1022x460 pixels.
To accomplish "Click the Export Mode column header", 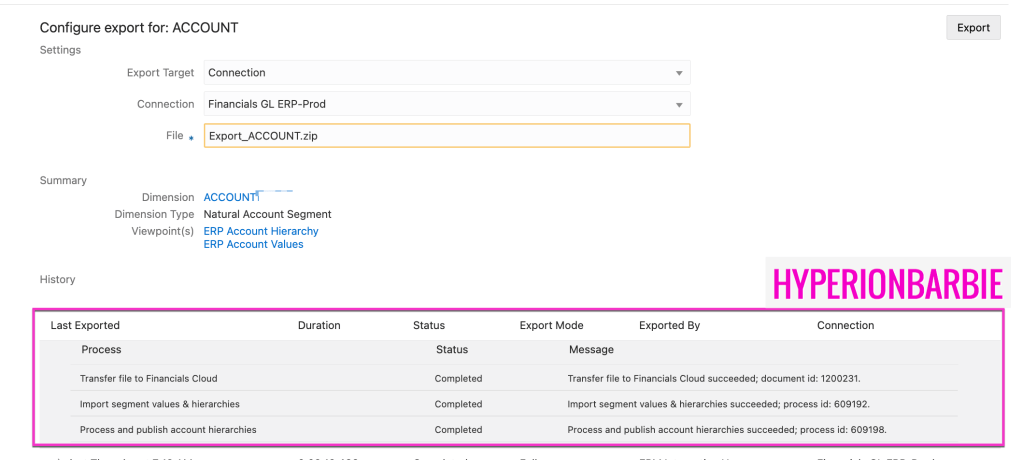I will (551, 325).
